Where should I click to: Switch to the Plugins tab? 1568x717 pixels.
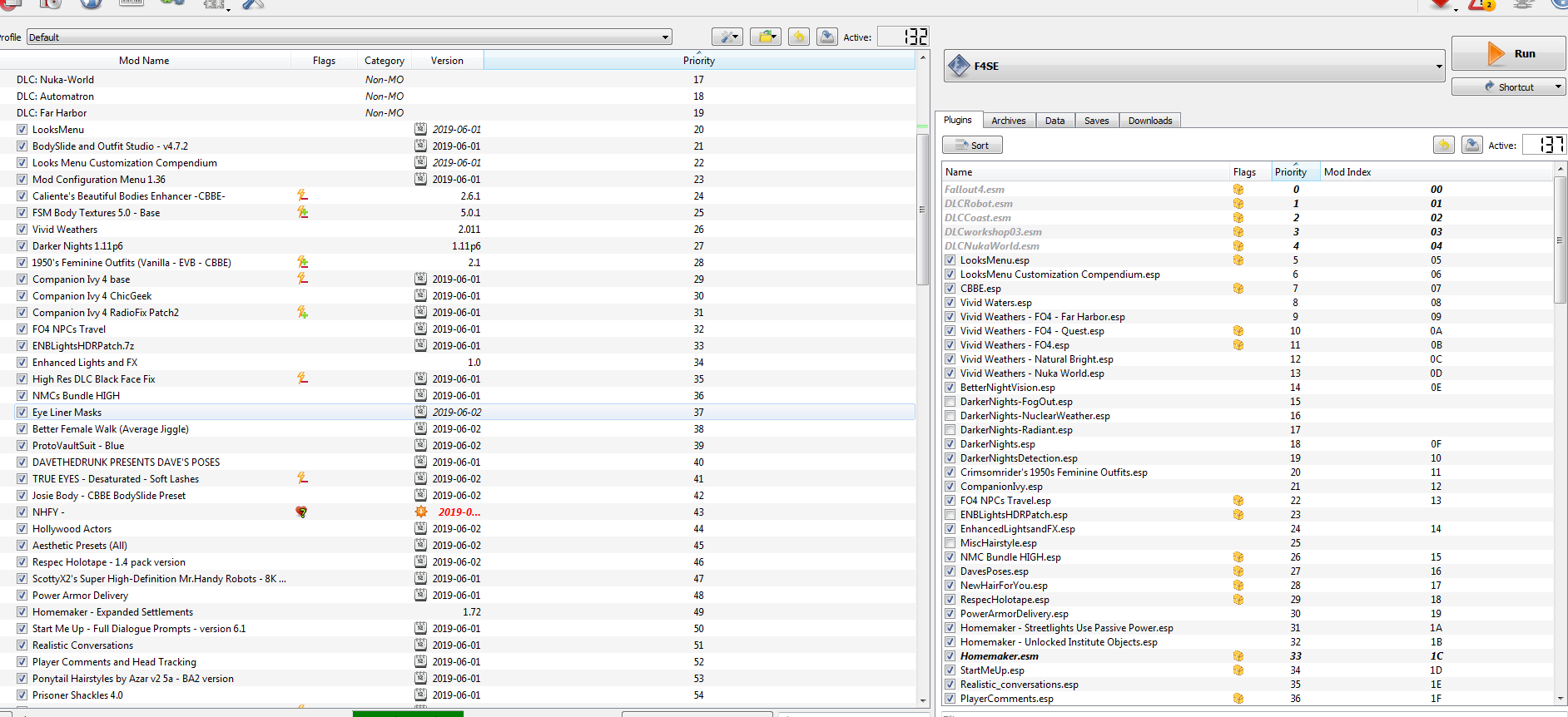pos(957,120)
